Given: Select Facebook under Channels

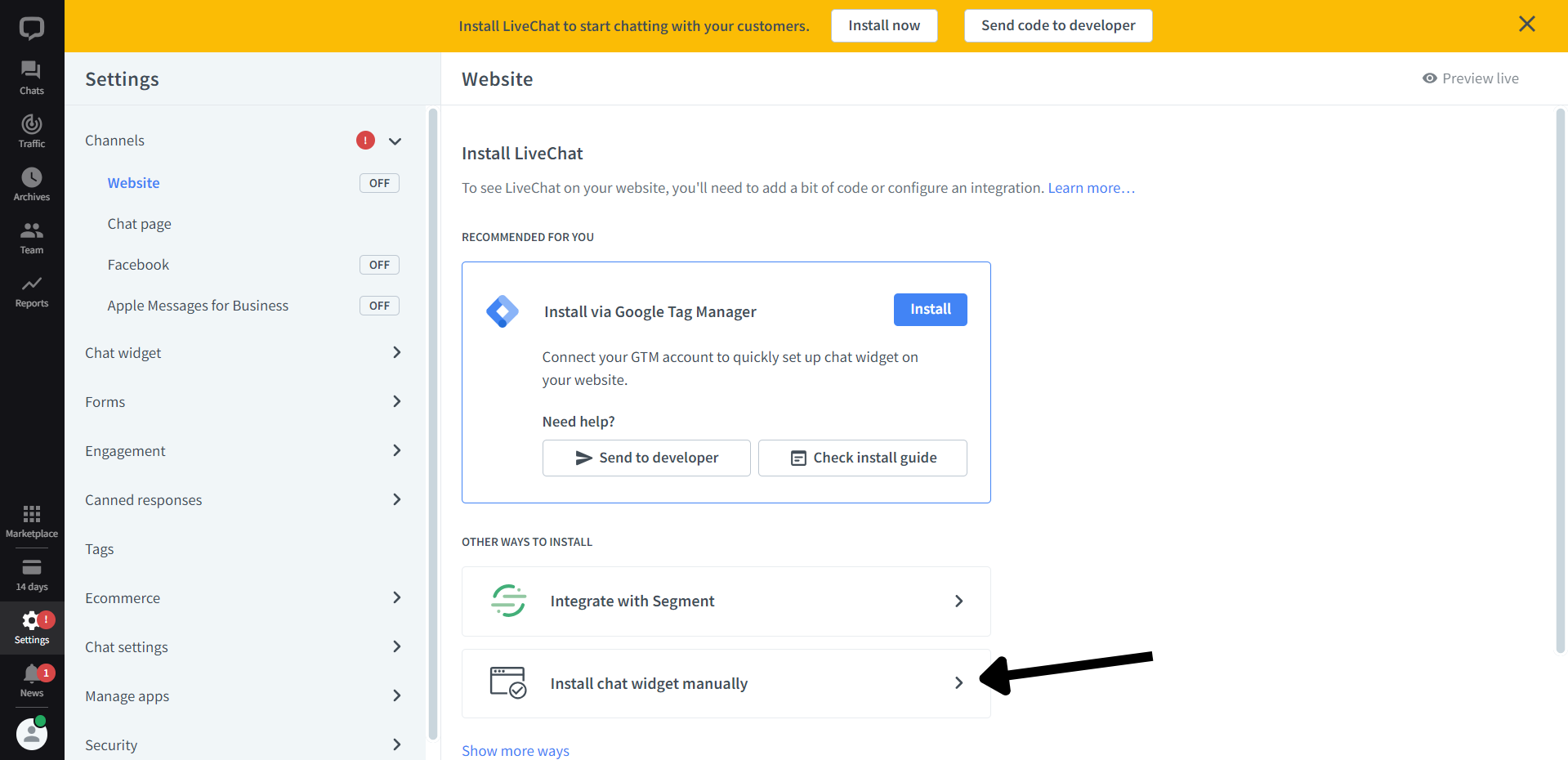Looking at the screenshot, I should coord(138,265).
